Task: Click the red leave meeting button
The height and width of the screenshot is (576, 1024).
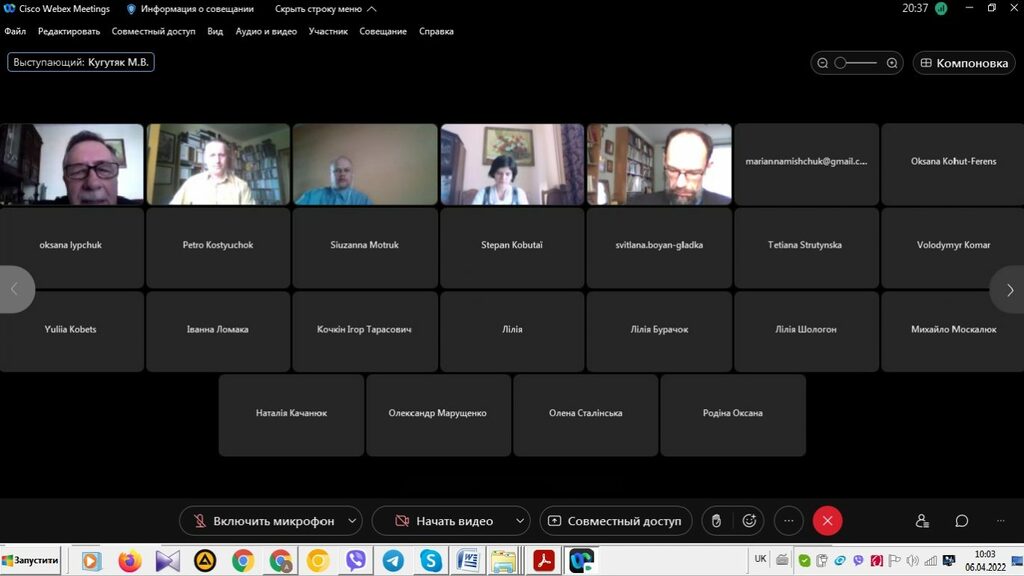Action: tap(827, 521)
